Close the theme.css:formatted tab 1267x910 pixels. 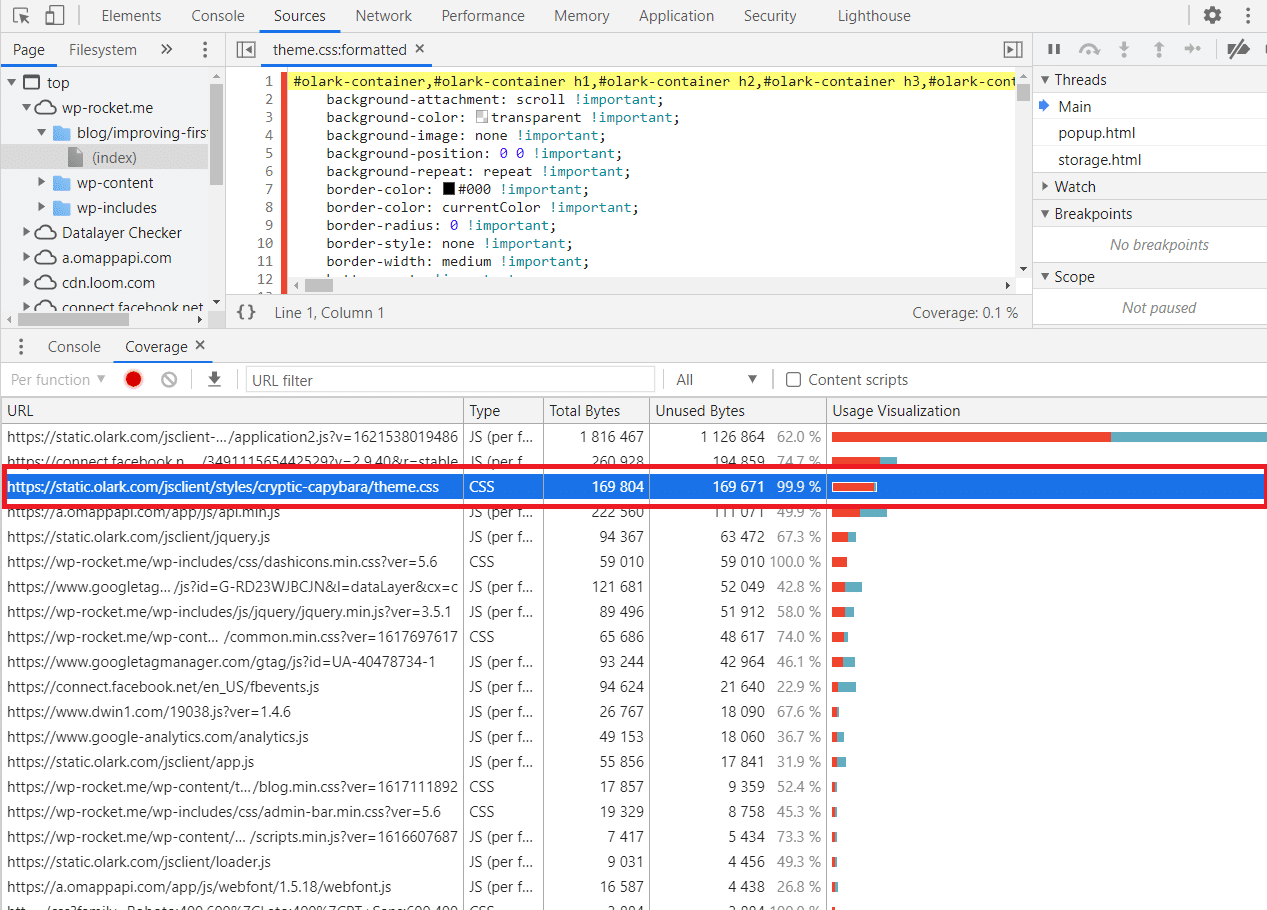click(419, 49)
